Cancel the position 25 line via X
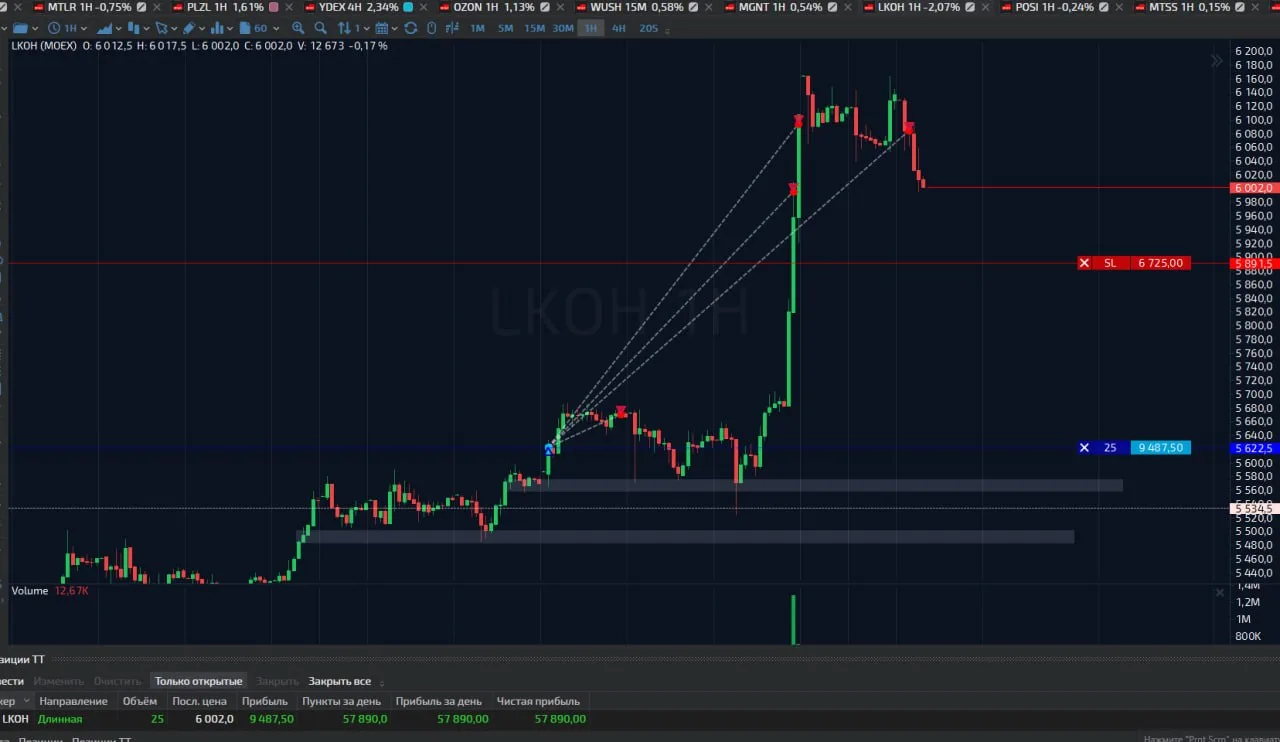This screenshot has height=742, width=1280. tap(1084, 448)
